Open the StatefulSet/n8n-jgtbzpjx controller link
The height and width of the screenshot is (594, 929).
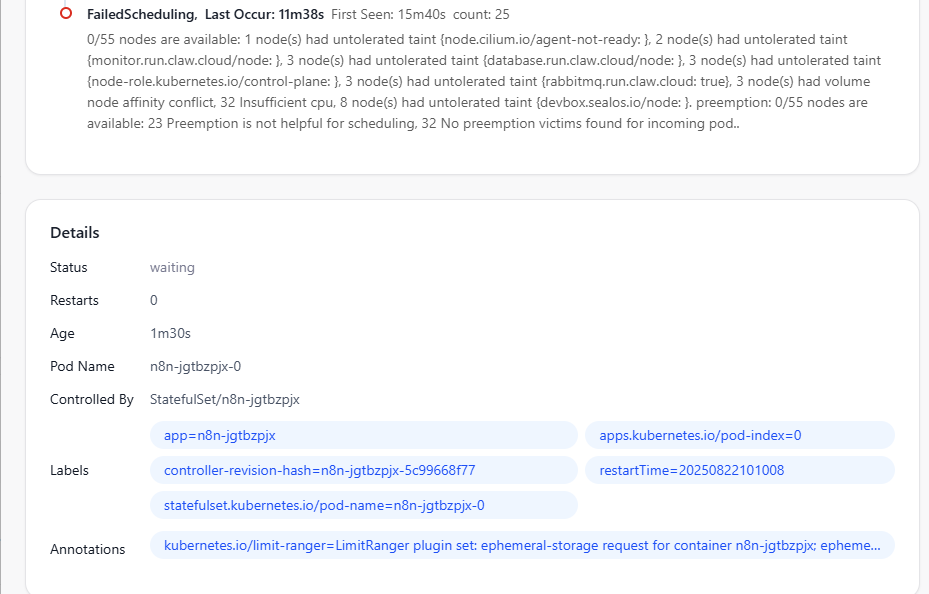(x=225, y=400)
